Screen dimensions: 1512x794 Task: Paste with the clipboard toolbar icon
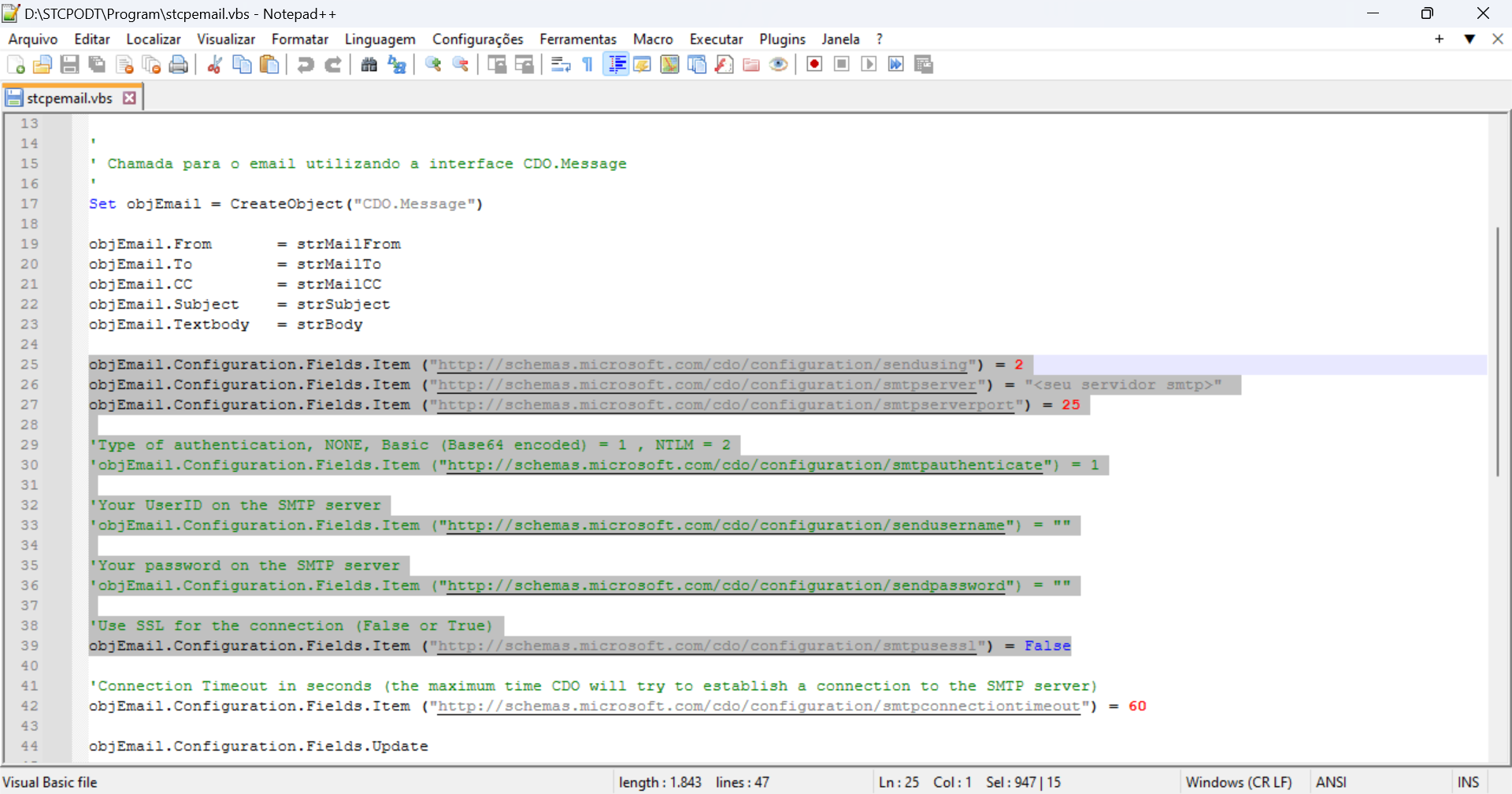tap(269, 65)
